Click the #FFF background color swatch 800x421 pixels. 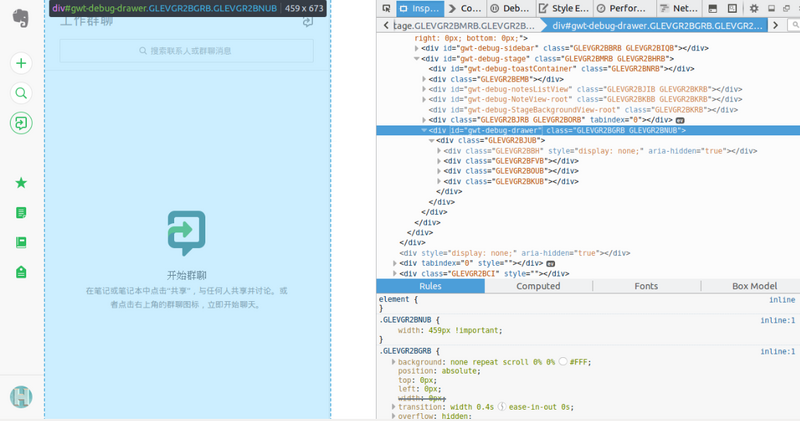click(x=563, y=361)
